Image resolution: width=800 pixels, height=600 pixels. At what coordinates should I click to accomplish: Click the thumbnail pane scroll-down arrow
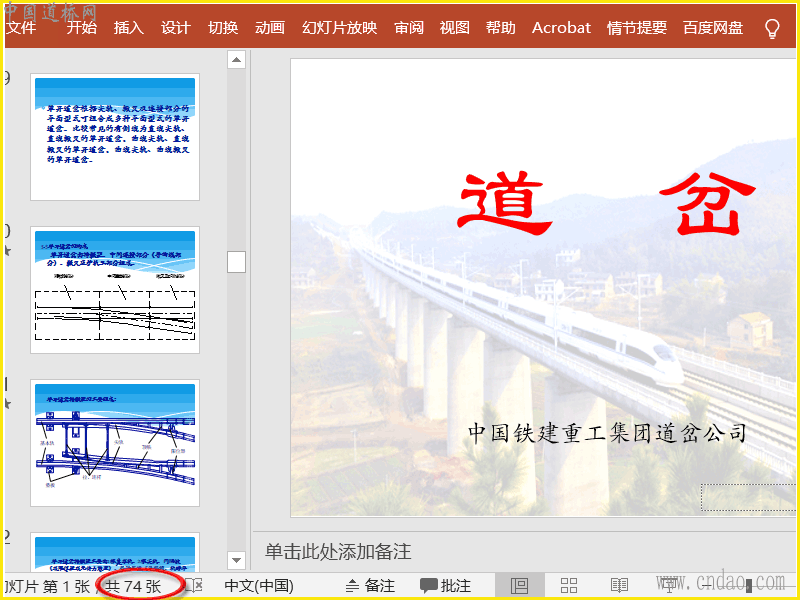[x=236, y=560]
